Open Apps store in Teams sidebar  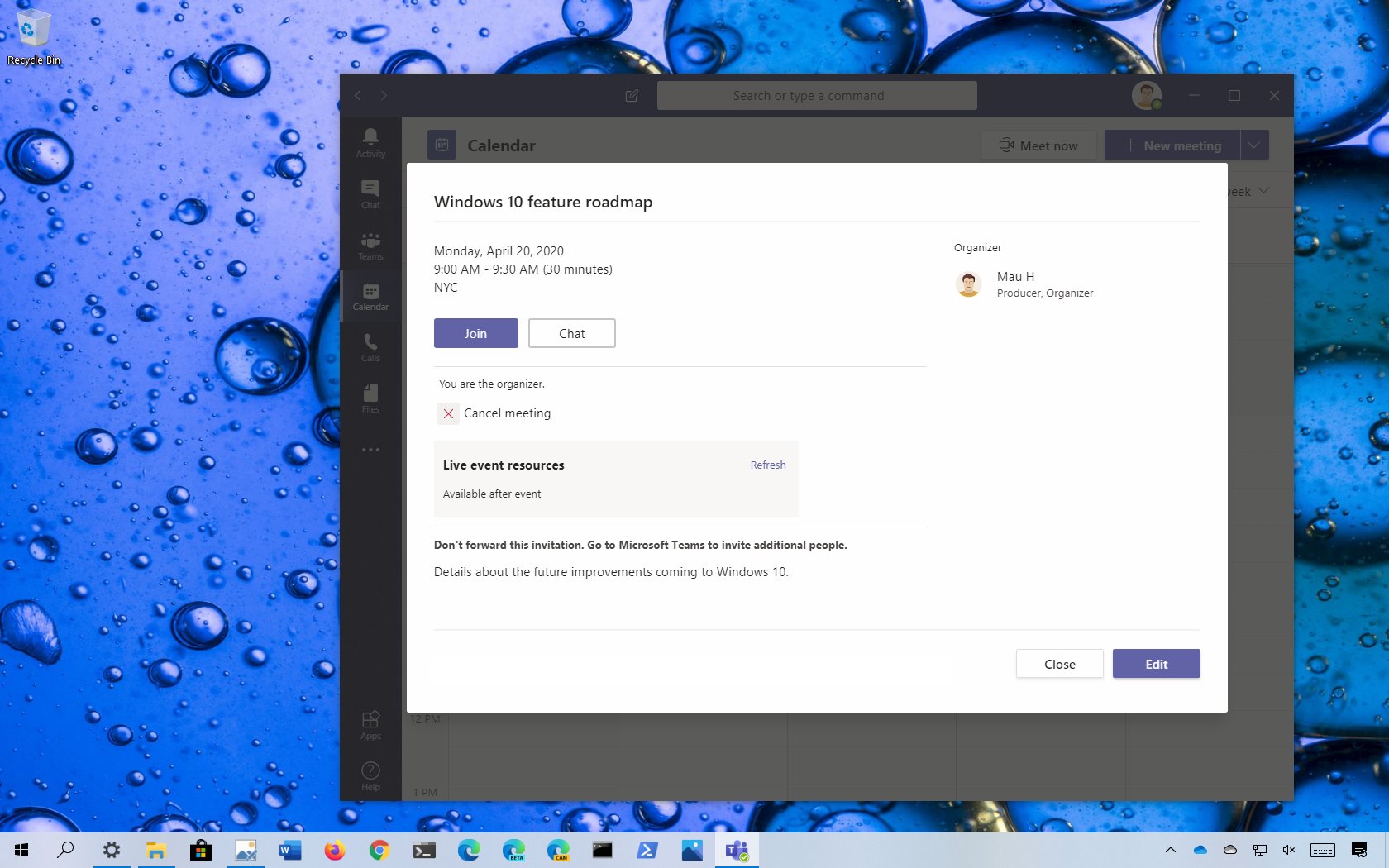point(370,725)
